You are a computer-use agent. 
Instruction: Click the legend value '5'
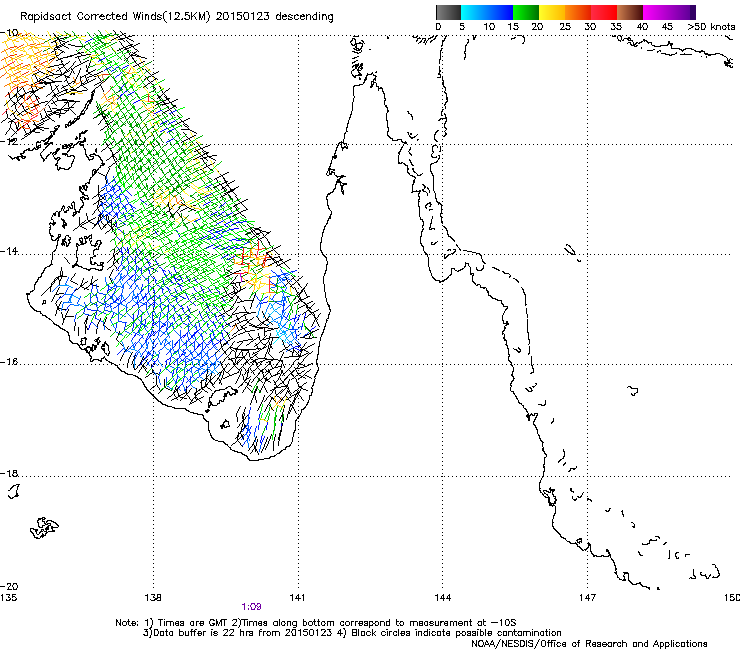(462, 27)
